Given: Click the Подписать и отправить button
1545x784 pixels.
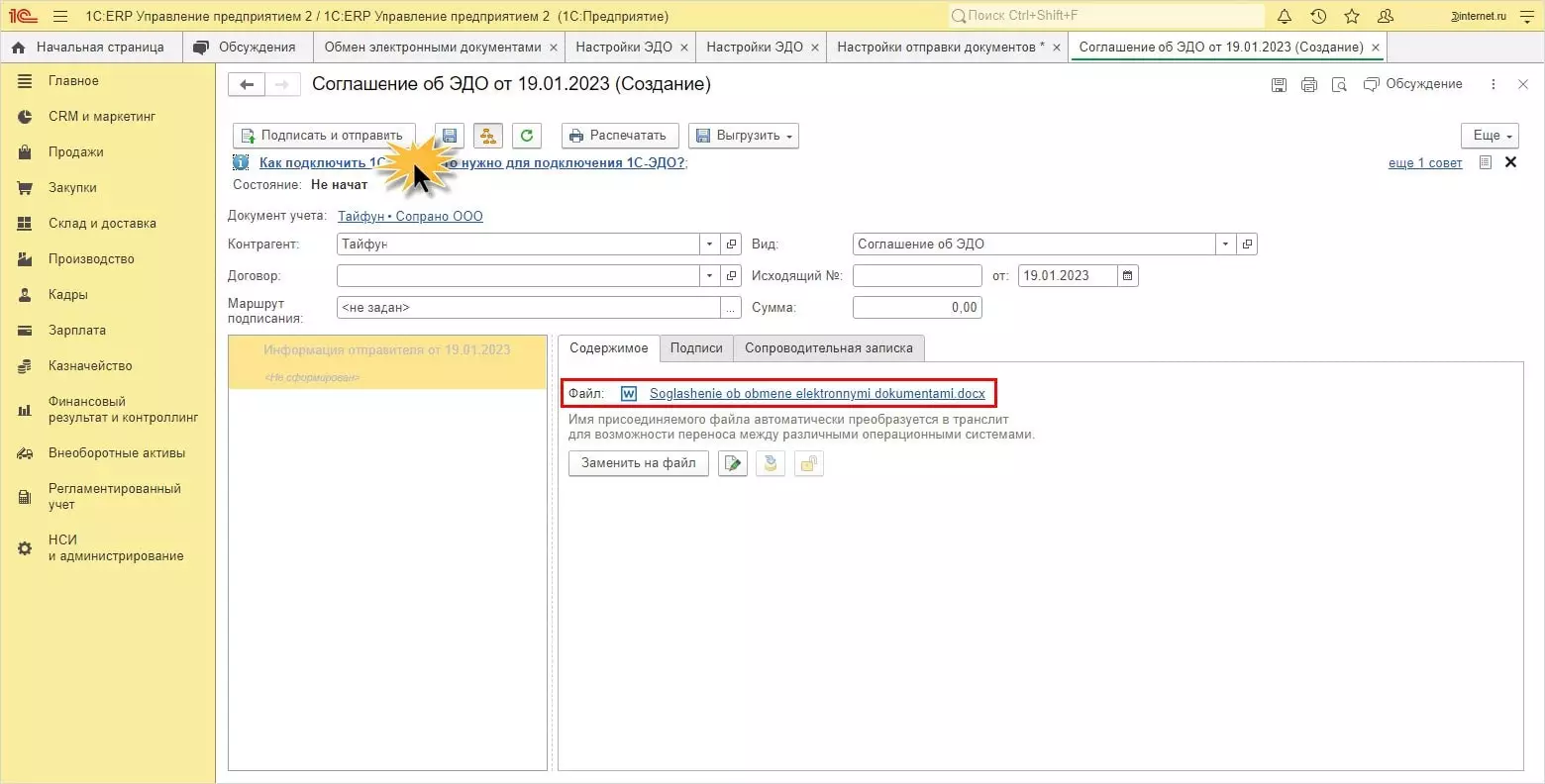Looking at the screenshot, I should click(x=323, y=136).
